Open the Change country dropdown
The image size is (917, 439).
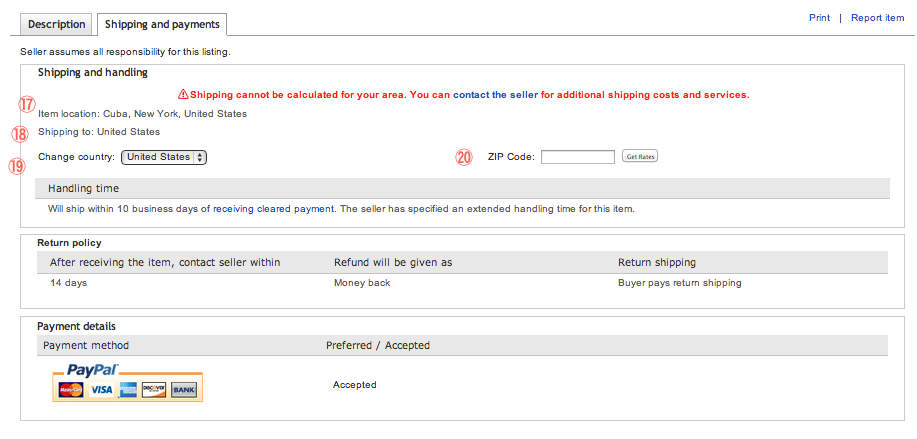tap(164, 157)
